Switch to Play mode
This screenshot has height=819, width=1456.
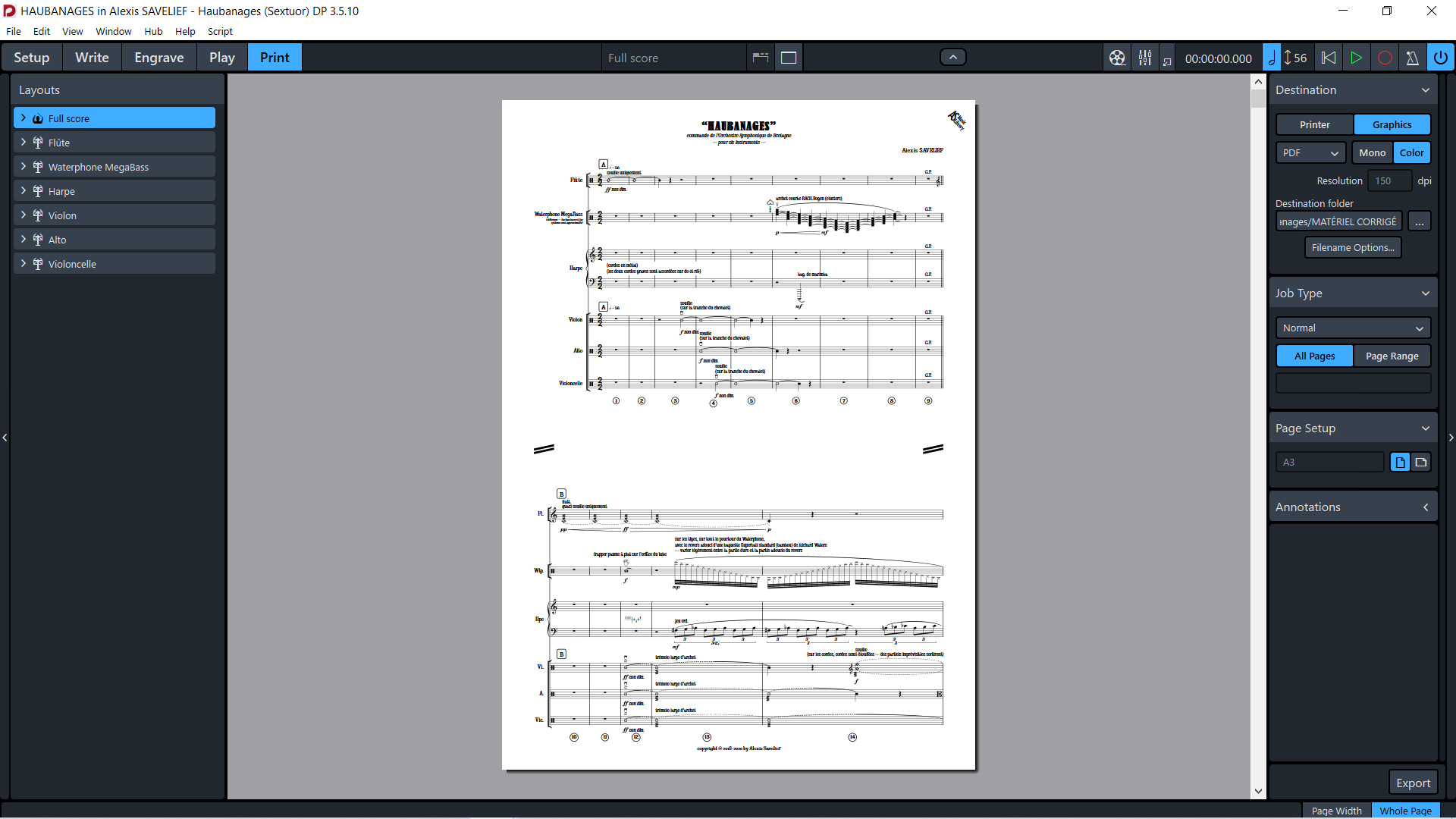point(222,58)
